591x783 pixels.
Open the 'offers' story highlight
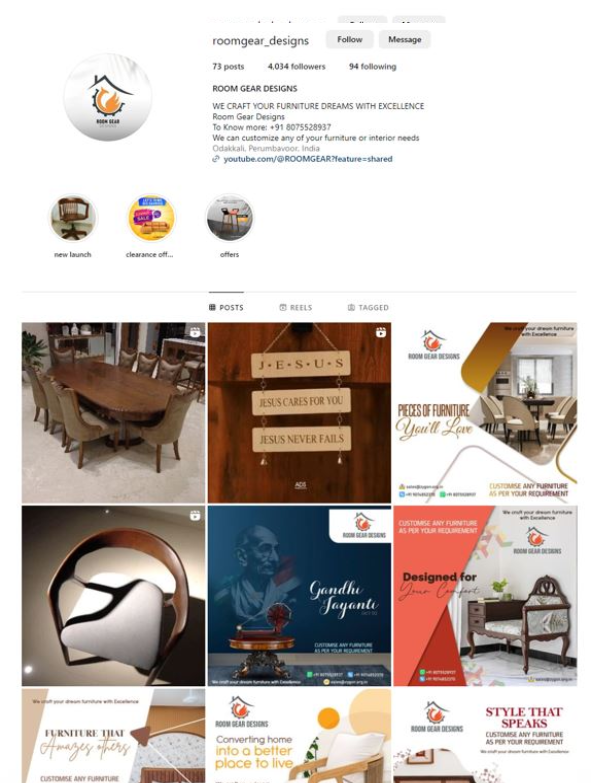pyautogui.click(x=230, y=218)
